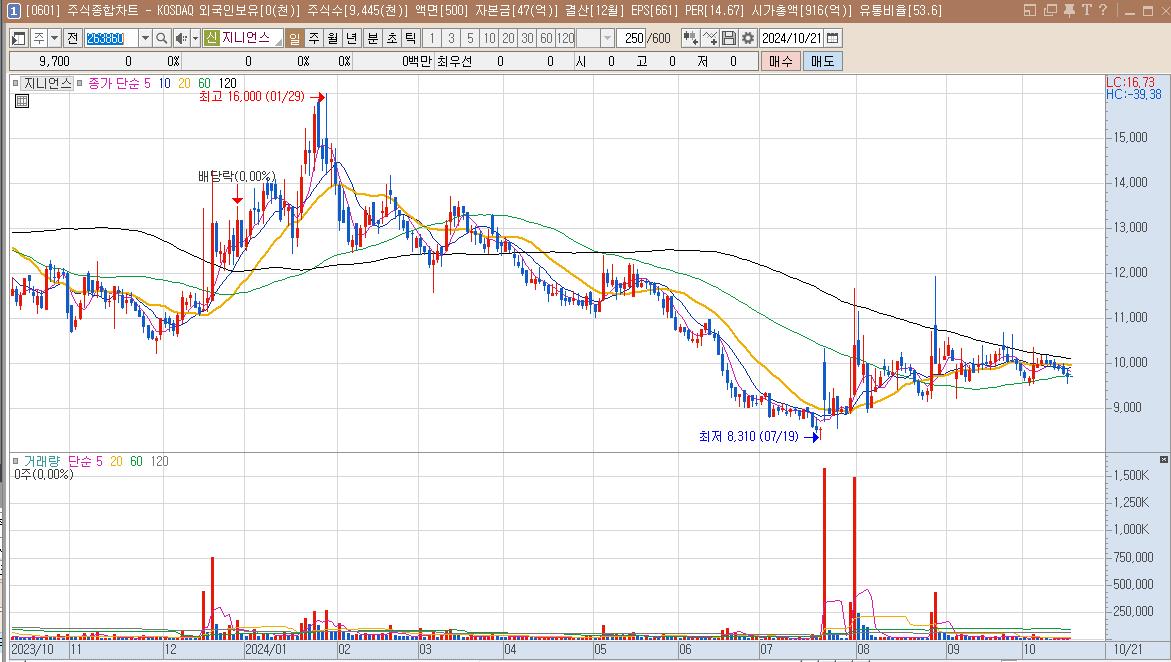Open the interval value dropdown arrow
The width and height of the screenshot is (1171, 662).
[x=607, y=38]
